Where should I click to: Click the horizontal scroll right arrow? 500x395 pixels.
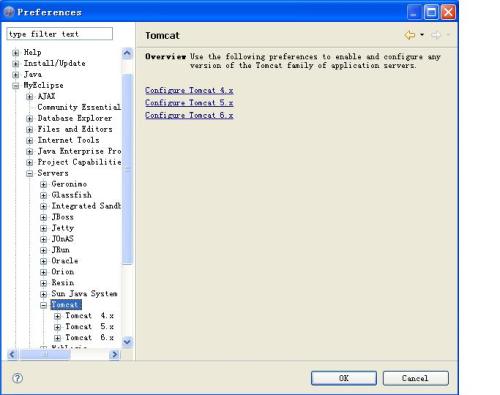pyautogui.click(x=115, y=354)
